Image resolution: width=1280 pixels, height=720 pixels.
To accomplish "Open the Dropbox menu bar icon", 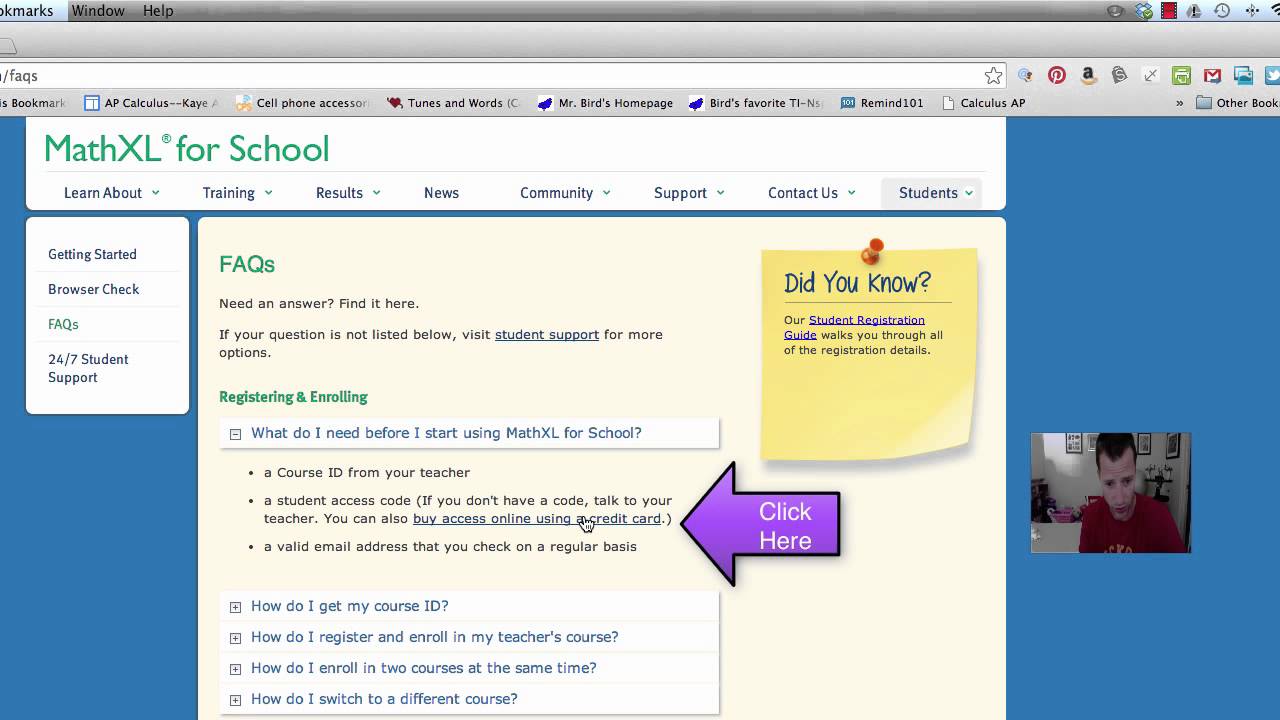I will pyautogui.click(x=1144, y=11).
